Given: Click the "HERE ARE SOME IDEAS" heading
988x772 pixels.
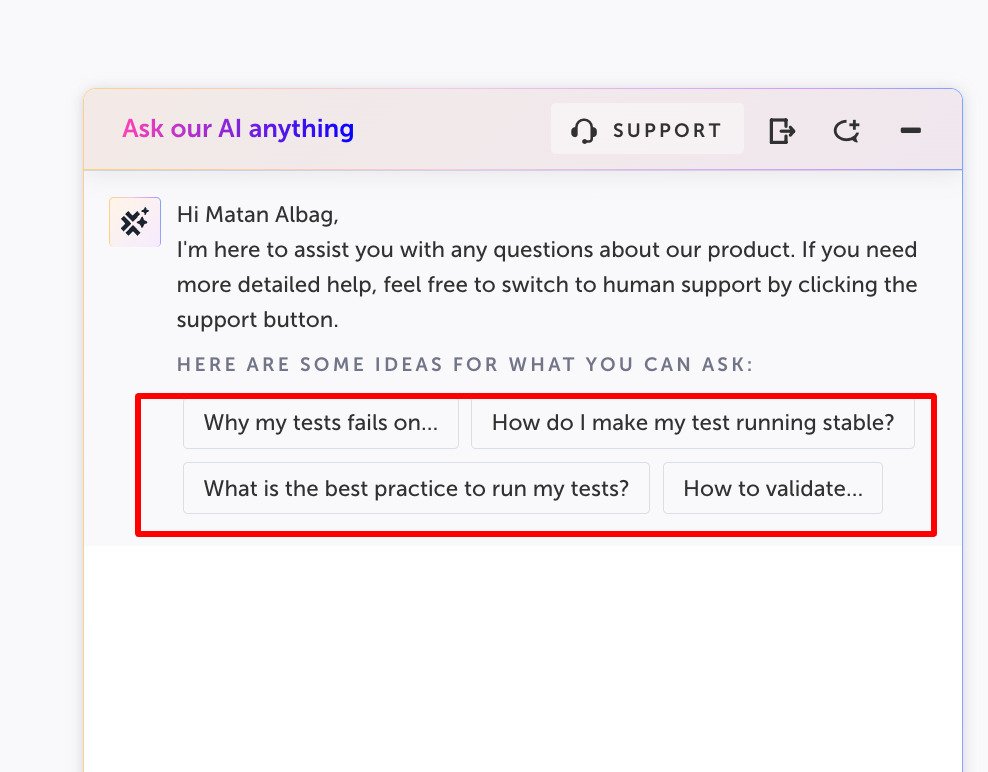Looking at the screenshot, I should 465,364.
